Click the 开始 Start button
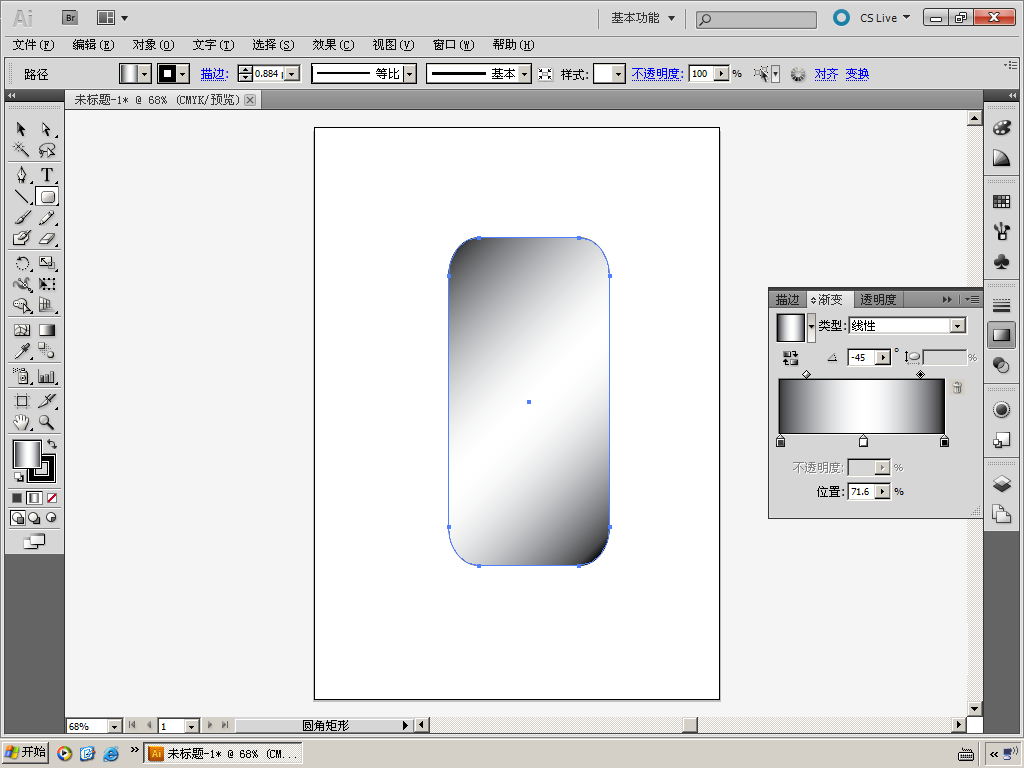This screenshot has width=1024, height=768. (26, 753)
